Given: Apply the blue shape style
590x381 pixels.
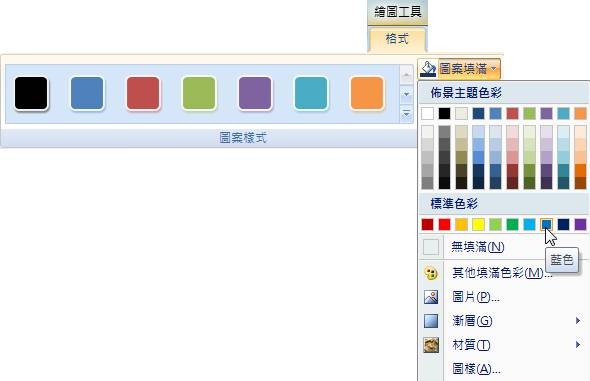Looking at the screenshot, I should click(87, 93).
